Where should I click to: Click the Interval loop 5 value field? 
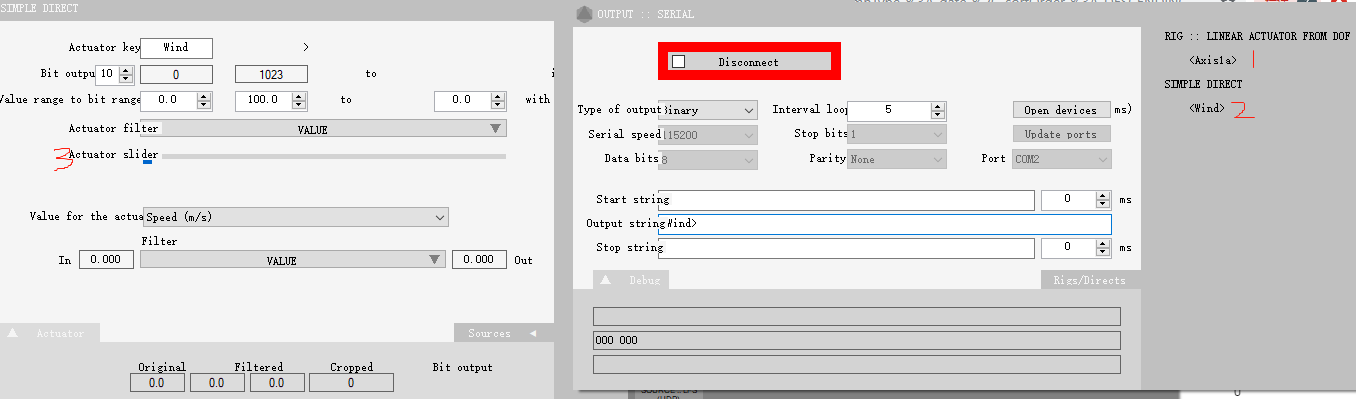click(888, 110)
